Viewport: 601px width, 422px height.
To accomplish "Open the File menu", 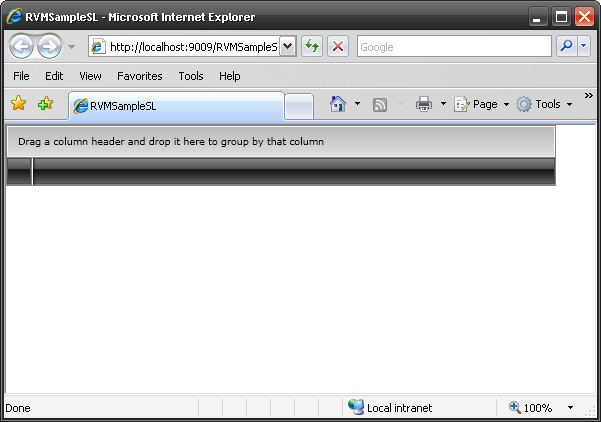I will [21, 76].
